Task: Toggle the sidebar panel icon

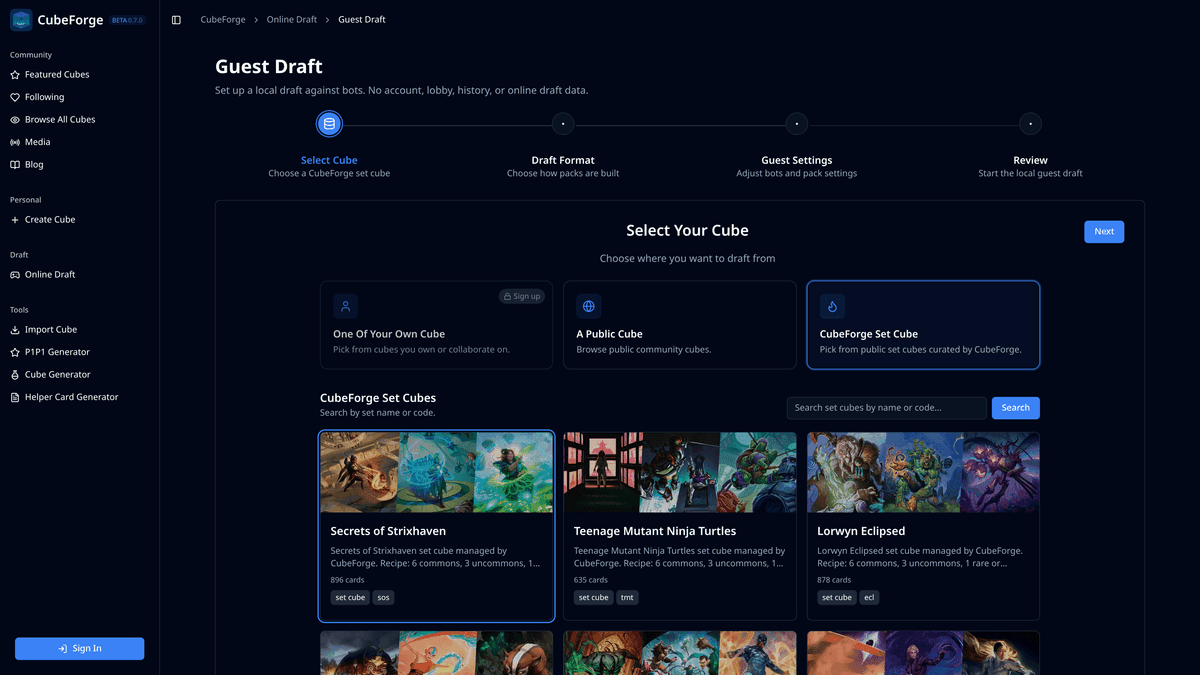Action: [x=176, y=20]
